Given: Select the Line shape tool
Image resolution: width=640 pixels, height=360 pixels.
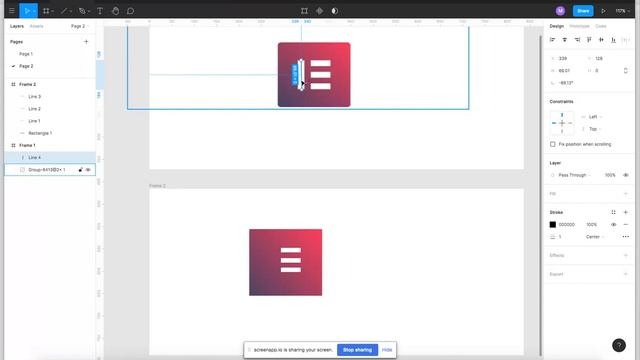Looking at the screenshot, I should (64, 11).
